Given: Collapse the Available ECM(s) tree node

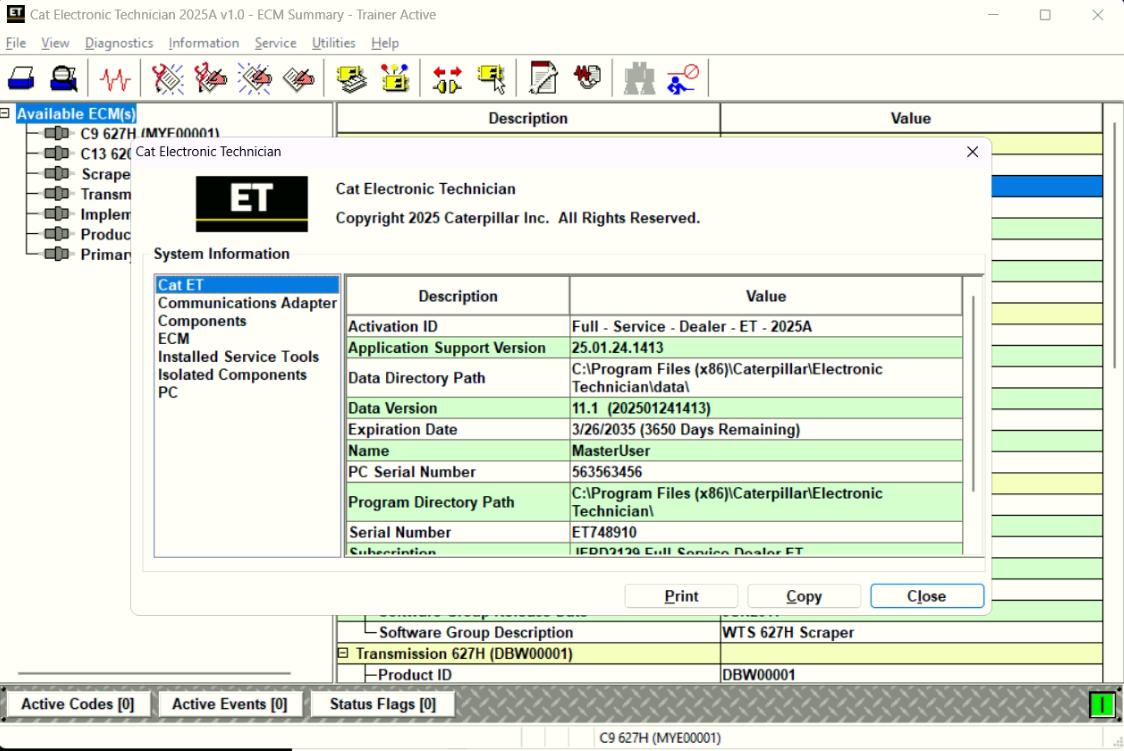Looking at the screenshot, I should click(x=5, y=113).
